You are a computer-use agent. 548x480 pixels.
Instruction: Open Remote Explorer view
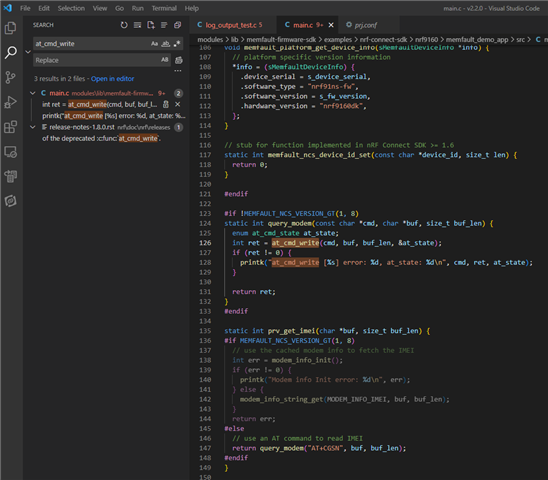tap(10, 152)
